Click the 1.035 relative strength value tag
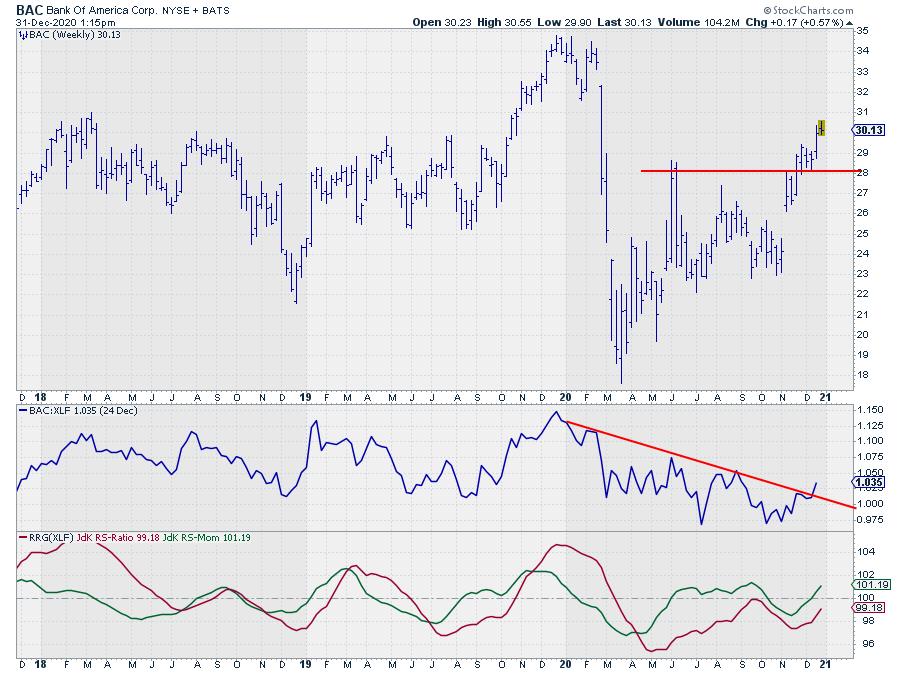 pyautogui.click(x=866, y=482)
